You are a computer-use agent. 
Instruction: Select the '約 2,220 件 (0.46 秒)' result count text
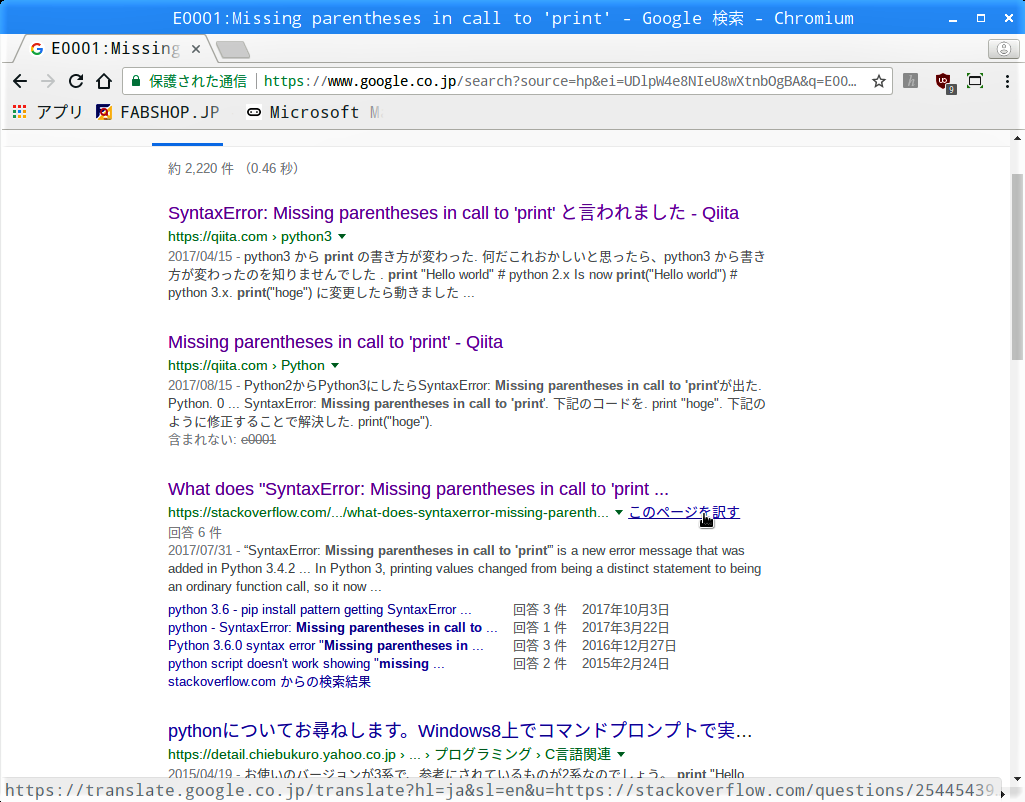[233, 169]
